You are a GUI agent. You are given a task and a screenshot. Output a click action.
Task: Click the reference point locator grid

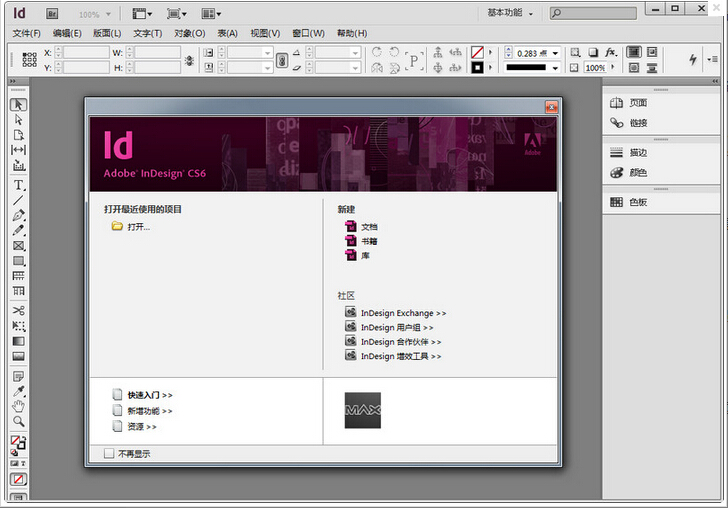pyautogui.click(x=29, y=60)
